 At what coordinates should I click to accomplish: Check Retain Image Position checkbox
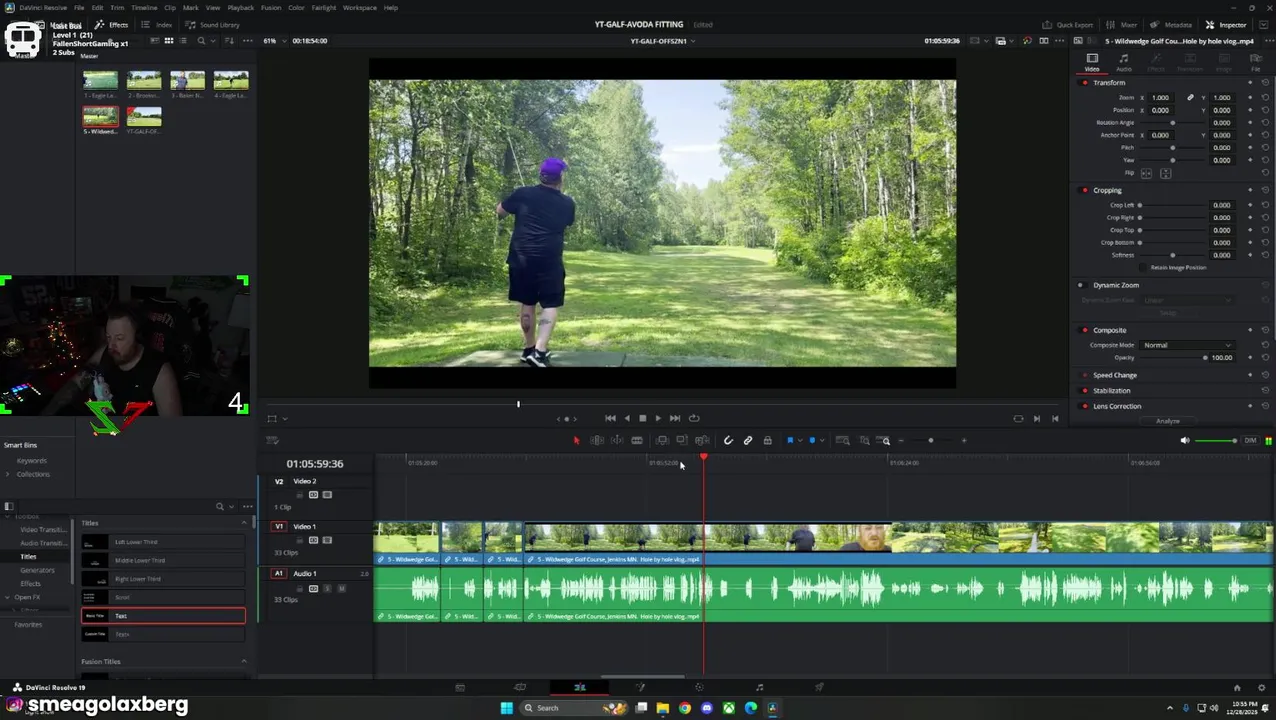pos(1144,267)
